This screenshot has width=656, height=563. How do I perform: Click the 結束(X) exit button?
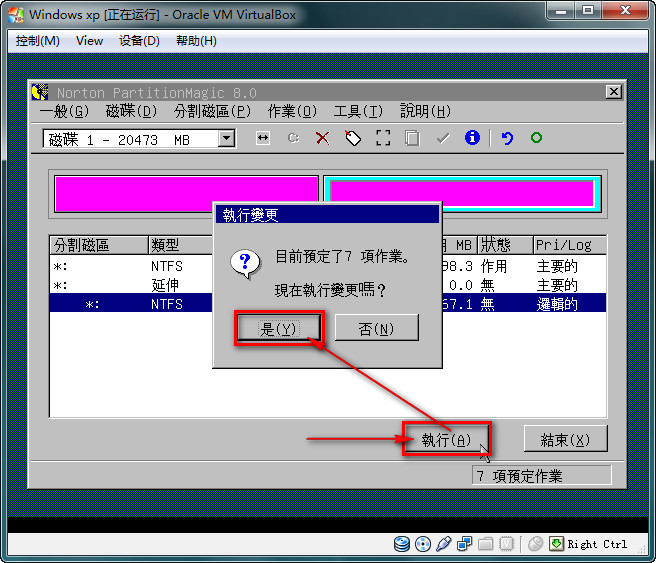[x=565, y=440]
